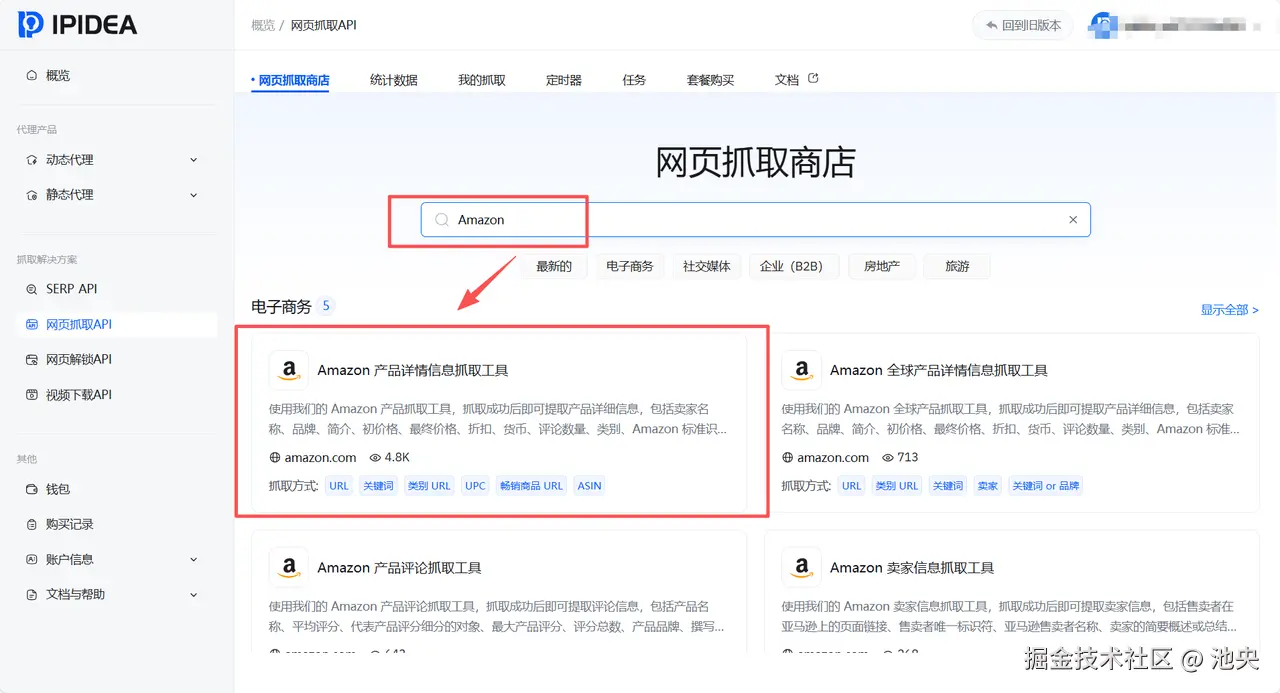Click the 文档与帮助 icon
The height and width of the screenshot is (693, 1280).
coord(32,594)
